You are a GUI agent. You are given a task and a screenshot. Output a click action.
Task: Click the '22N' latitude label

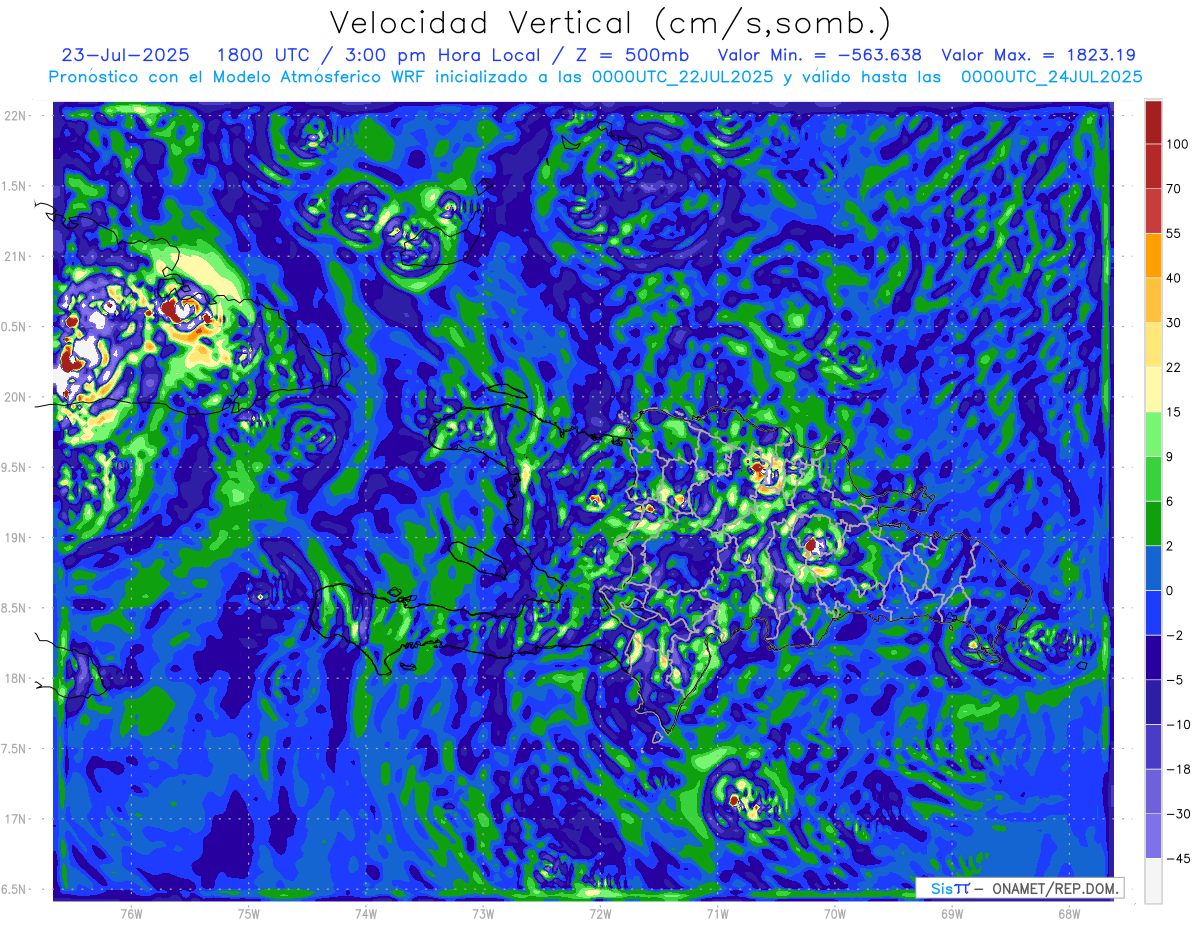tap(15, 115)
